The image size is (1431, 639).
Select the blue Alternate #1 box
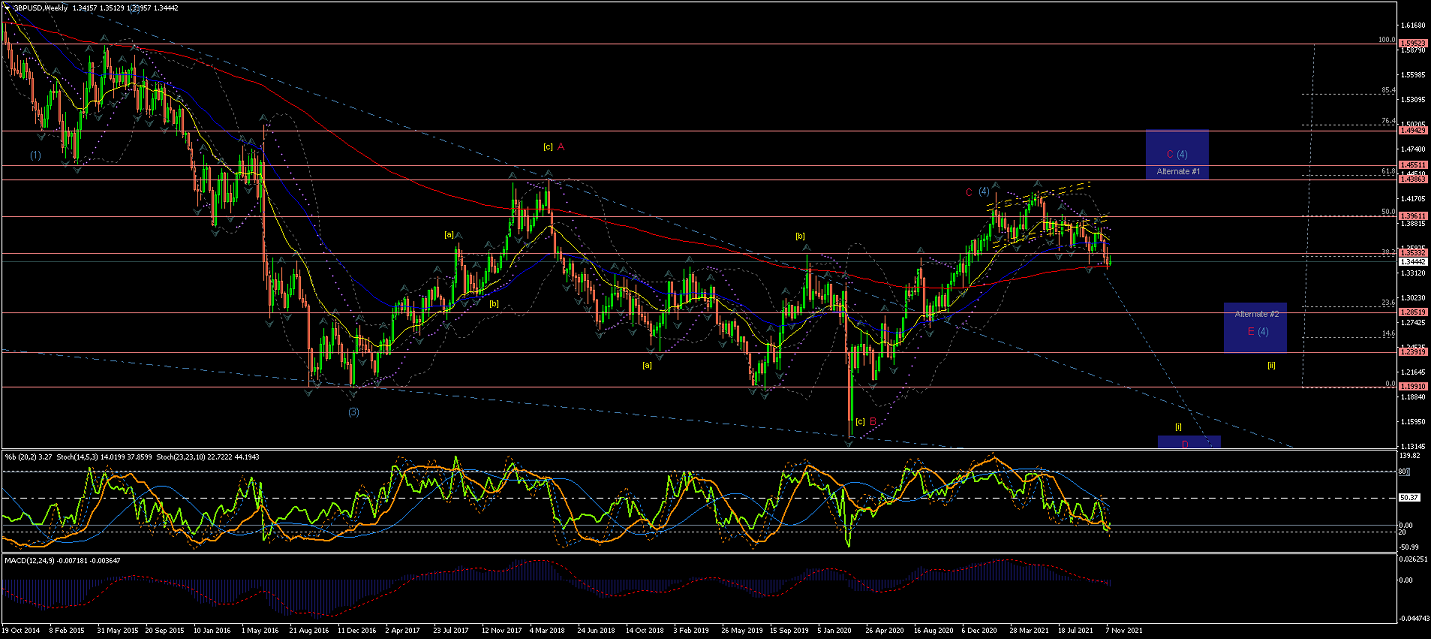click(1177, 154)
